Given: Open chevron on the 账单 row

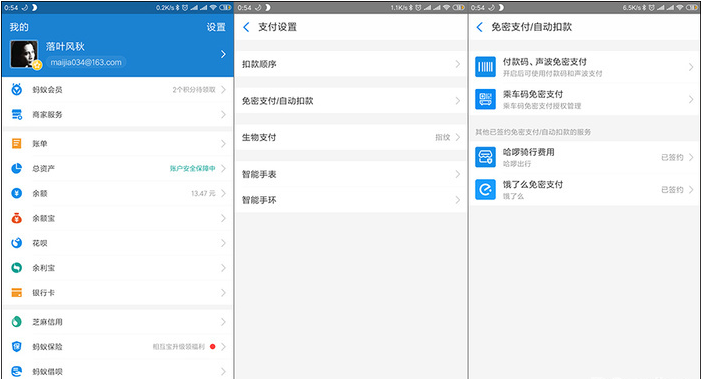Looking at the screenshot, I should tap(223, 144).
